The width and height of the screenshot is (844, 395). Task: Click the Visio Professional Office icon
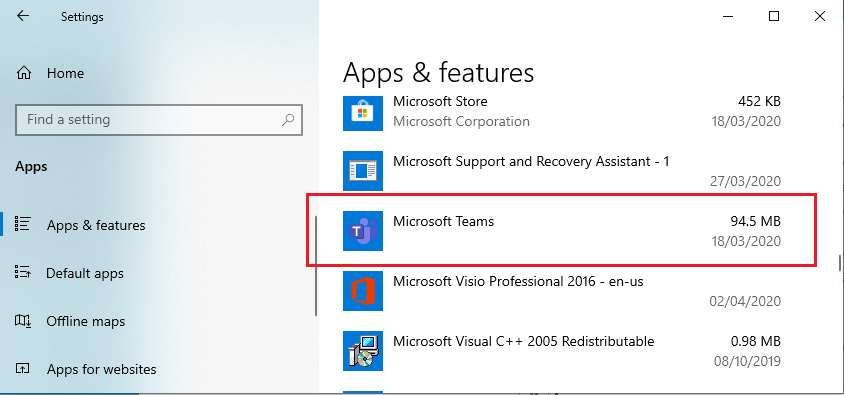pyautogui.click(x=363, y=291)
